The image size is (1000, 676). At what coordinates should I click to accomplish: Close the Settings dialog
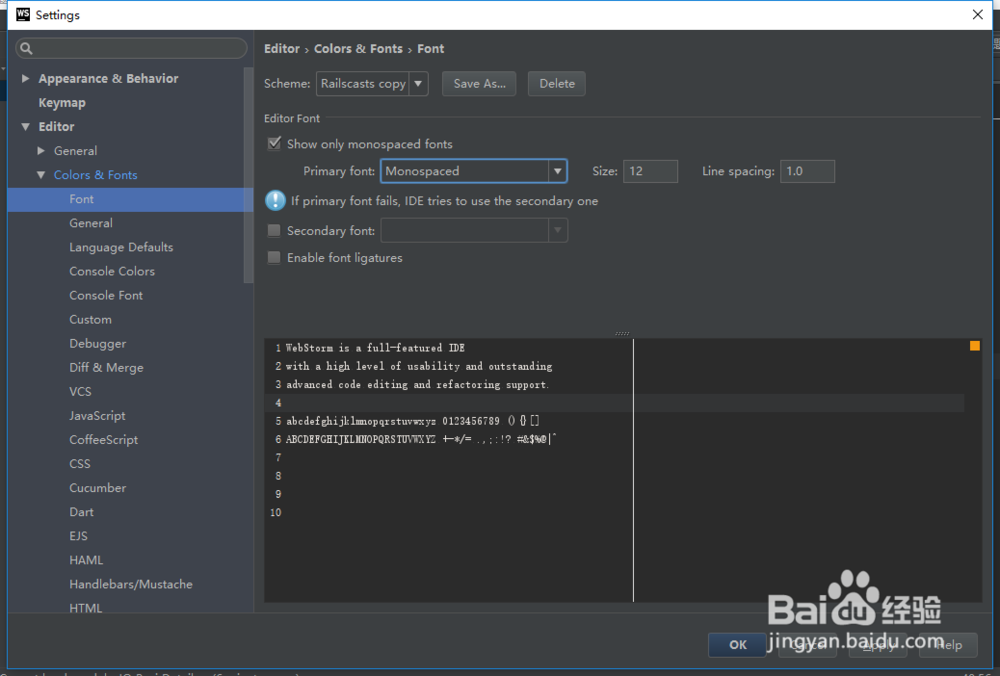(x=978, y=14)
